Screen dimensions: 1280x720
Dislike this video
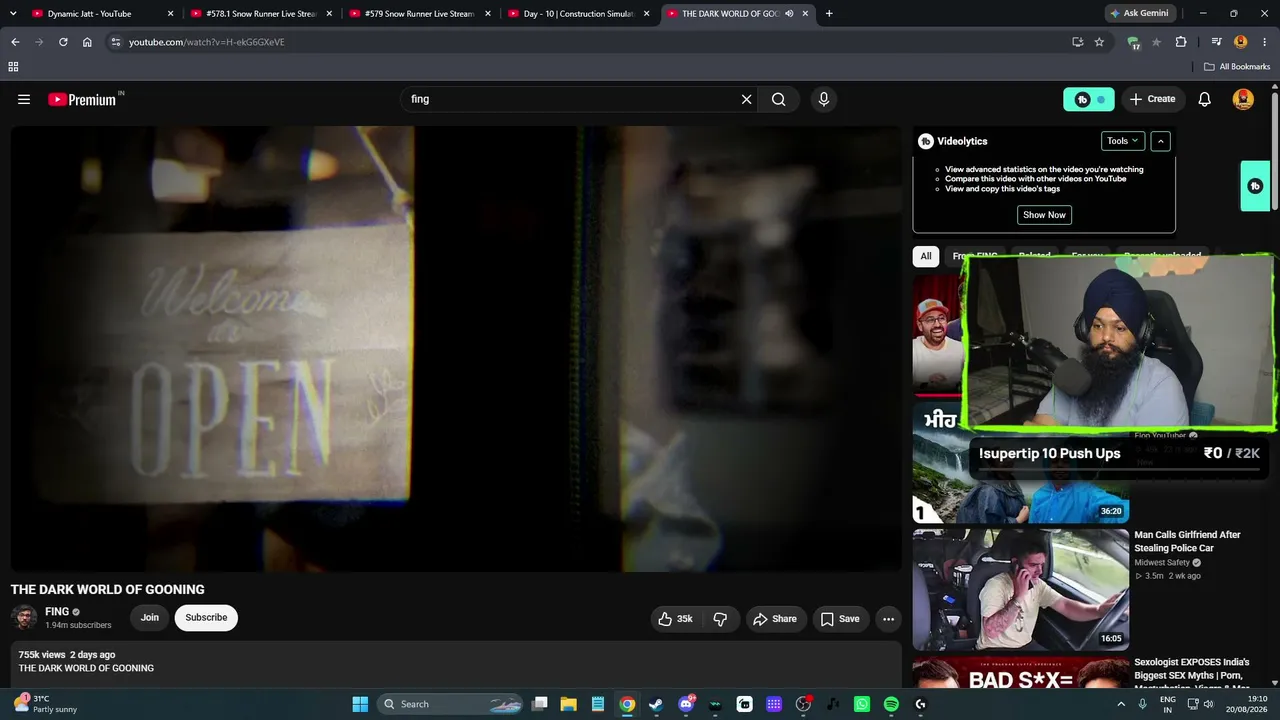pyautogui.click(x=720, y=619)
